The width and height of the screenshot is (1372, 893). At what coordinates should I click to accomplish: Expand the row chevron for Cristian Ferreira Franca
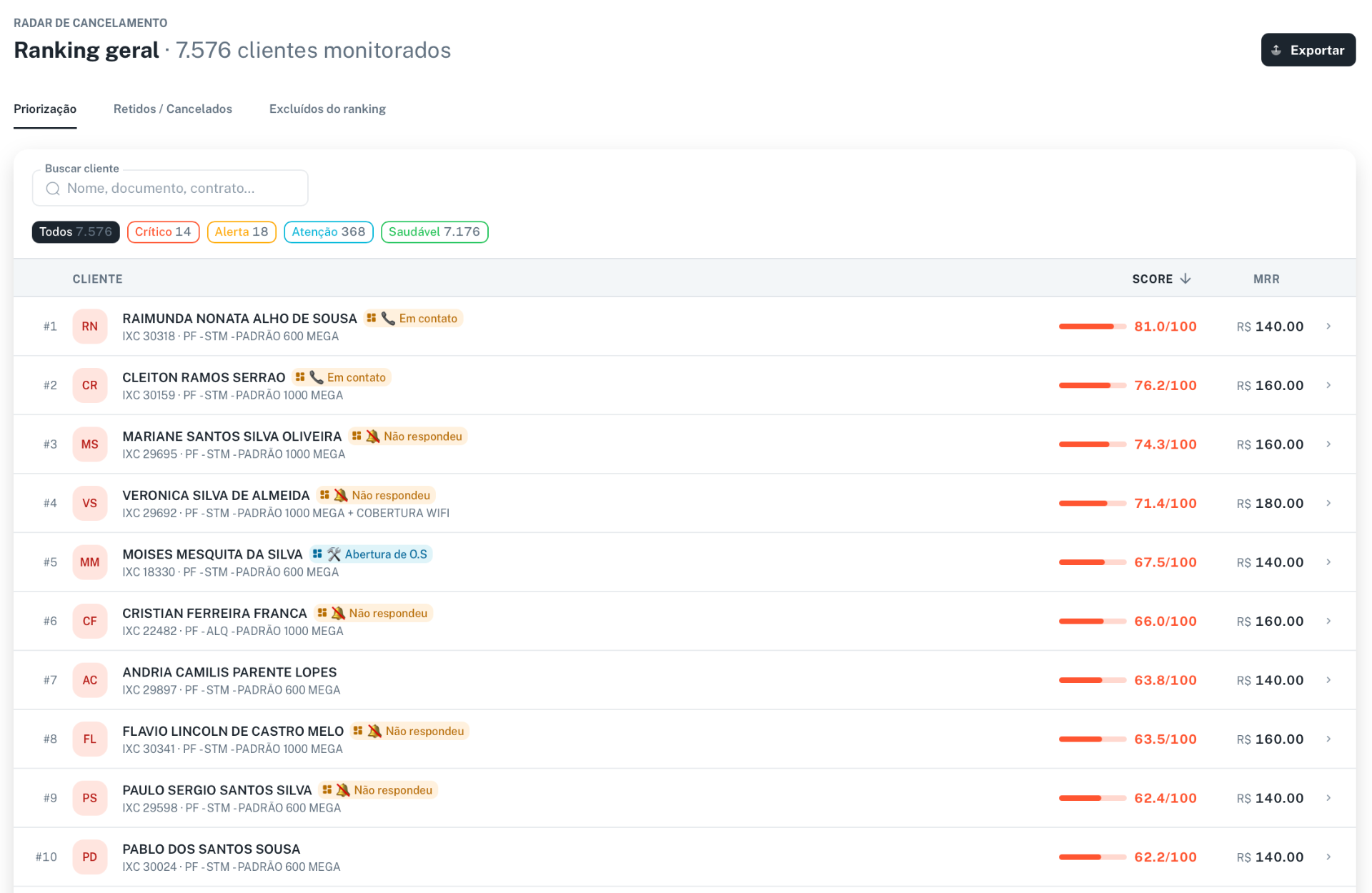[x=1328, y=622]
